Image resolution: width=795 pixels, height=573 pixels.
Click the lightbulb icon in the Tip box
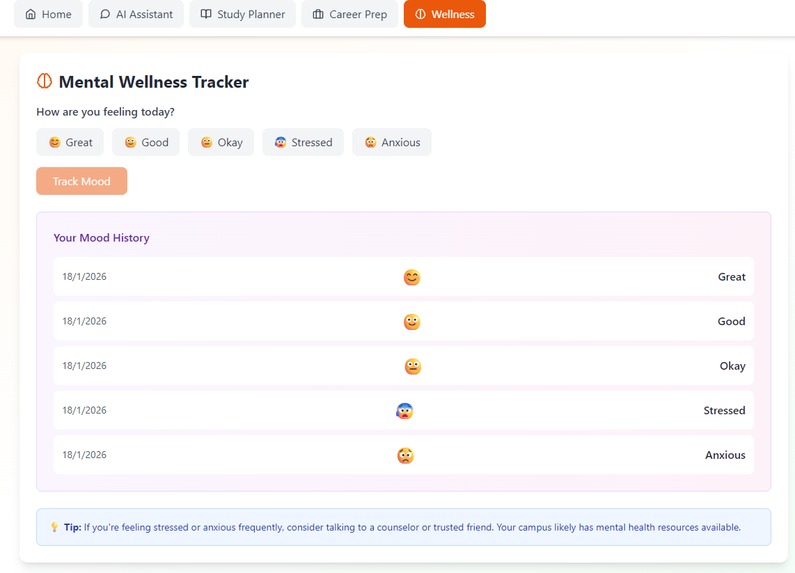pyautogui.click(x=55, y=527)
